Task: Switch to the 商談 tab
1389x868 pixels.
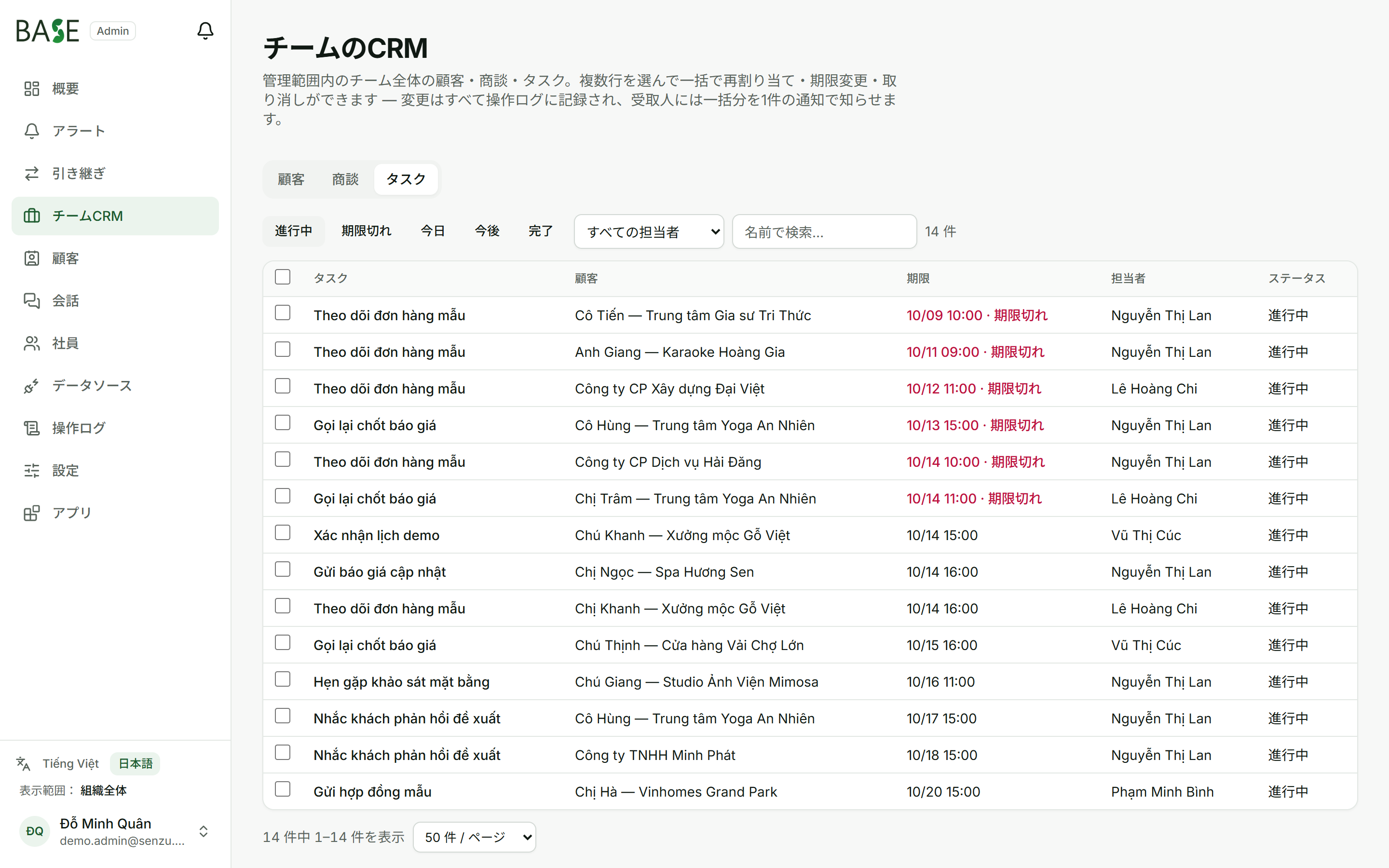Action: pyautogui.click(x=345, y=179)
